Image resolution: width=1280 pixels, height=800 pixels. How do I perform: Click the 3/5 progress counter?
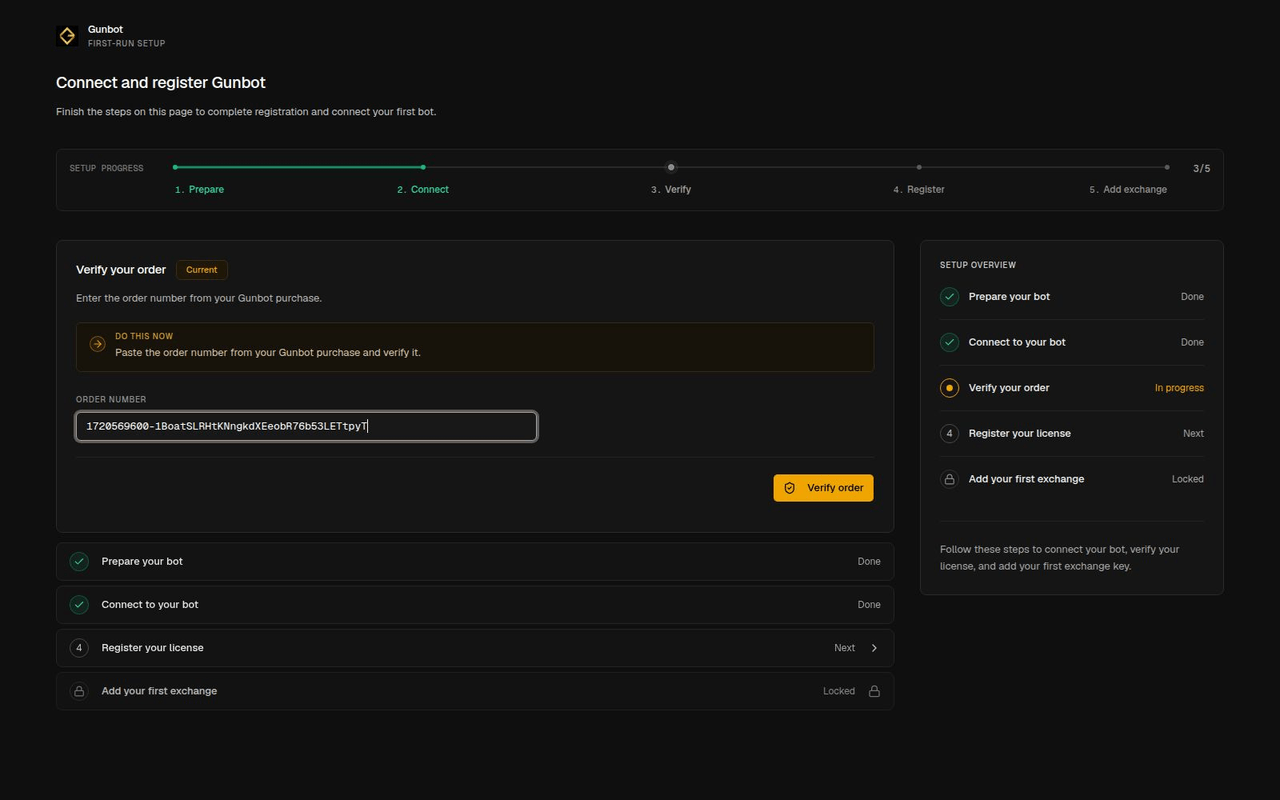click(x=1202, y=169)
